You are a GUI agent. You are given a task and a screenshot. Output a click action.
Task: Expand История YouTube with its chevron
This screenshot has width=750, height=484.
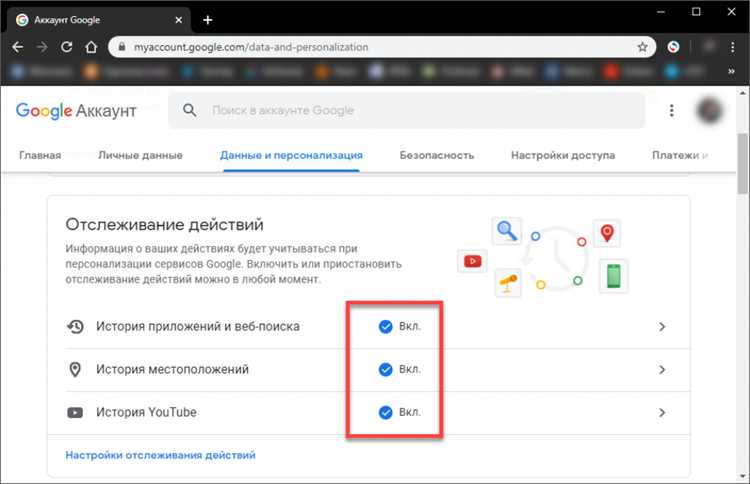point(662,412)
